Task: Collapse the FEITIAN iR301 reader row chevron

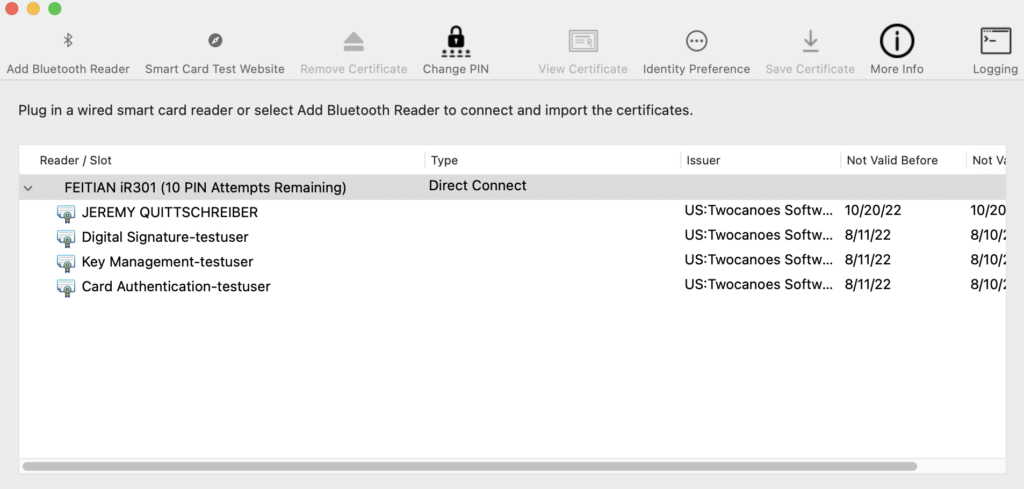Action: 28,188
